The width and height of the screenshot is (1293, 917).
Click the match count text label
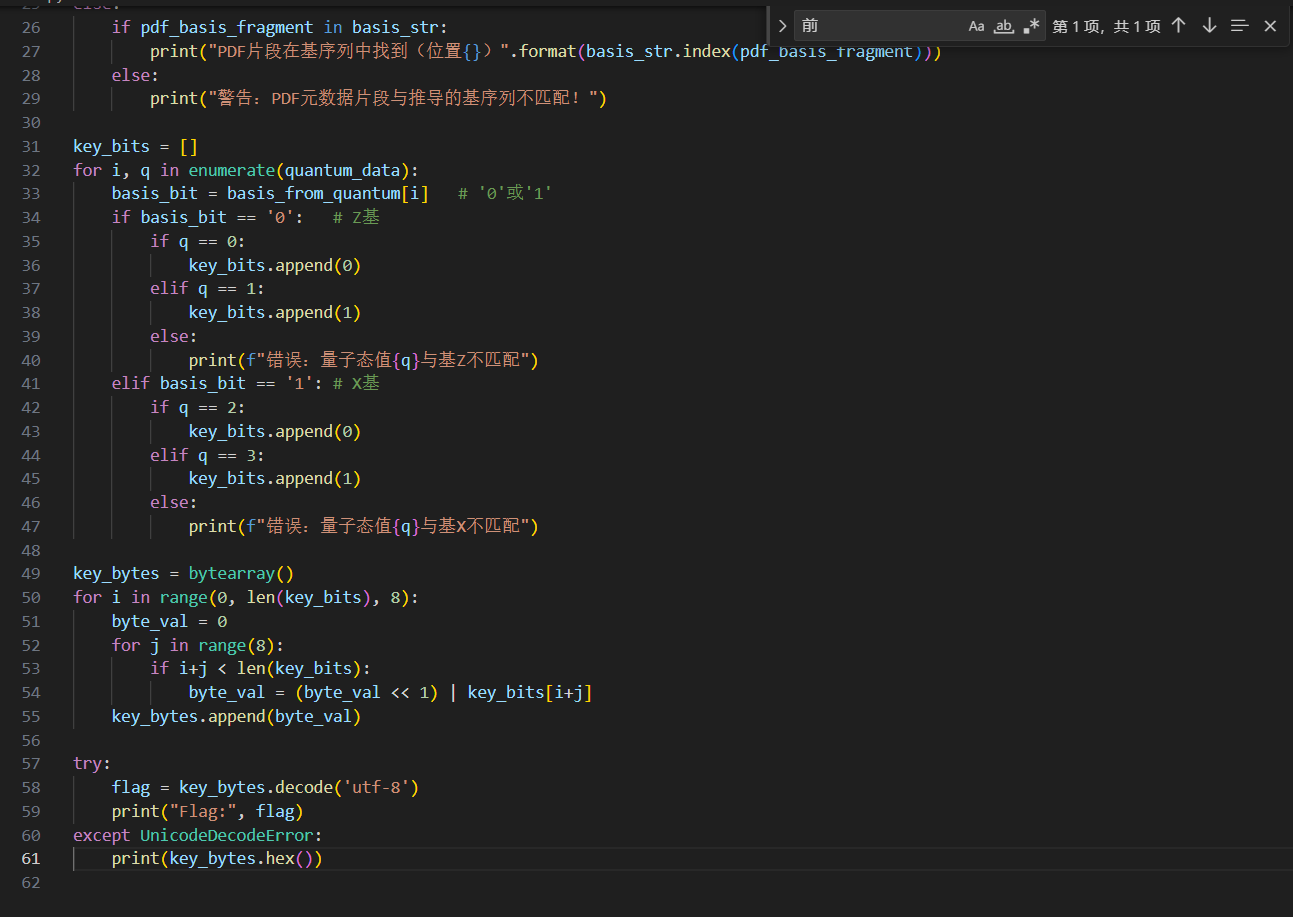[x=1106, y=26]
